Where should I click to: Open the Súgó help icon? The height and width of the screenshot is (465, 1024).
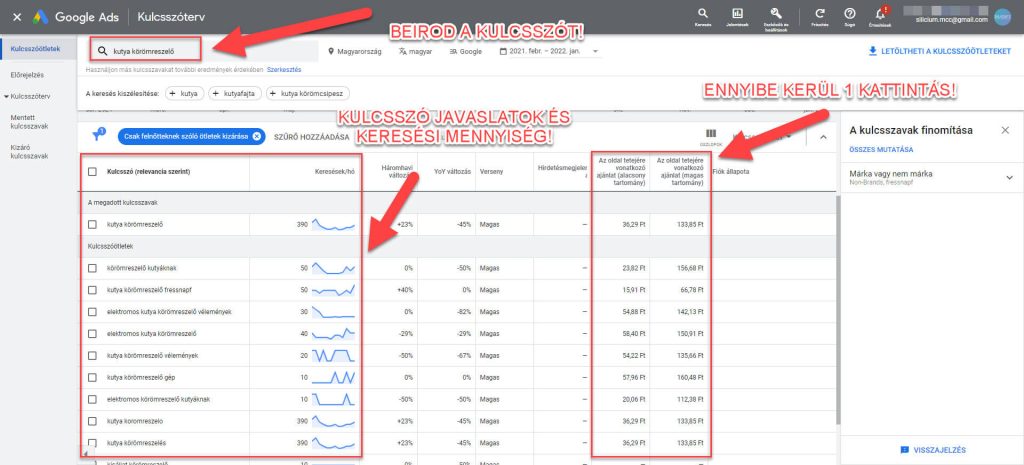[x=849, y=13]
